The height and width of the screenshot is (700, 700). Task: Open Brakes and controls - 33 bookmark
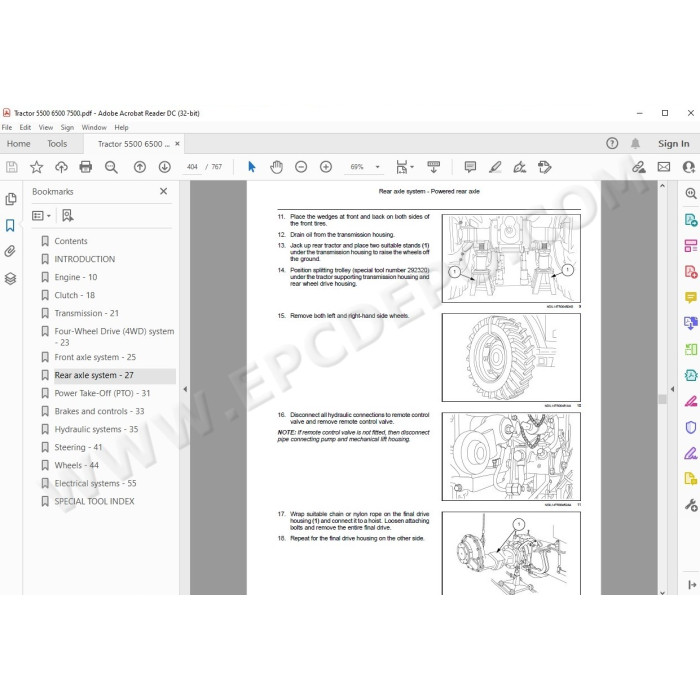[99, 412]
